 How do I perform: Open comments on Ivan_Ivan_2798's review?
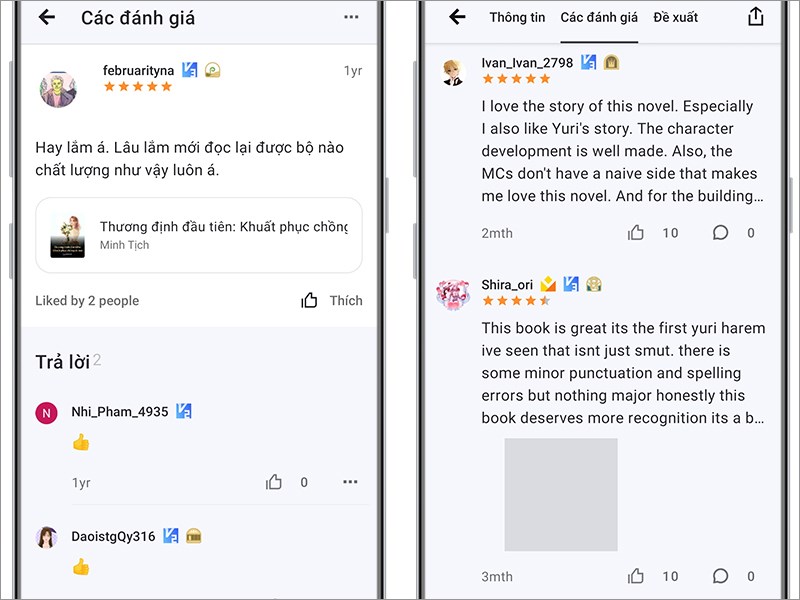(720, 233)
